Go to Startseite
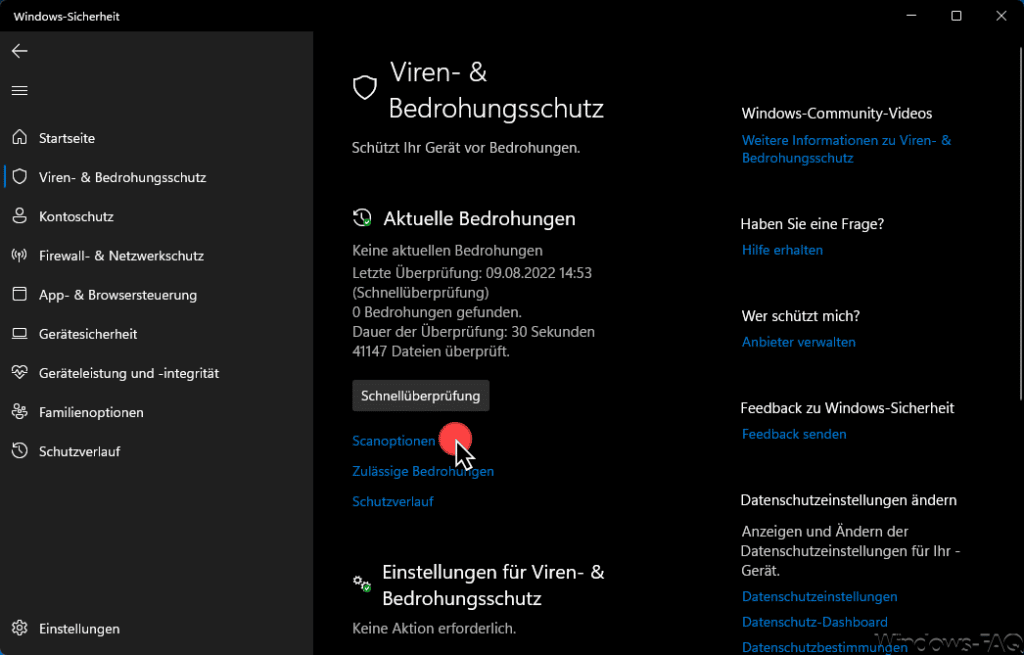The height and width of the screenshot is (655, 1024). point(67,138)
